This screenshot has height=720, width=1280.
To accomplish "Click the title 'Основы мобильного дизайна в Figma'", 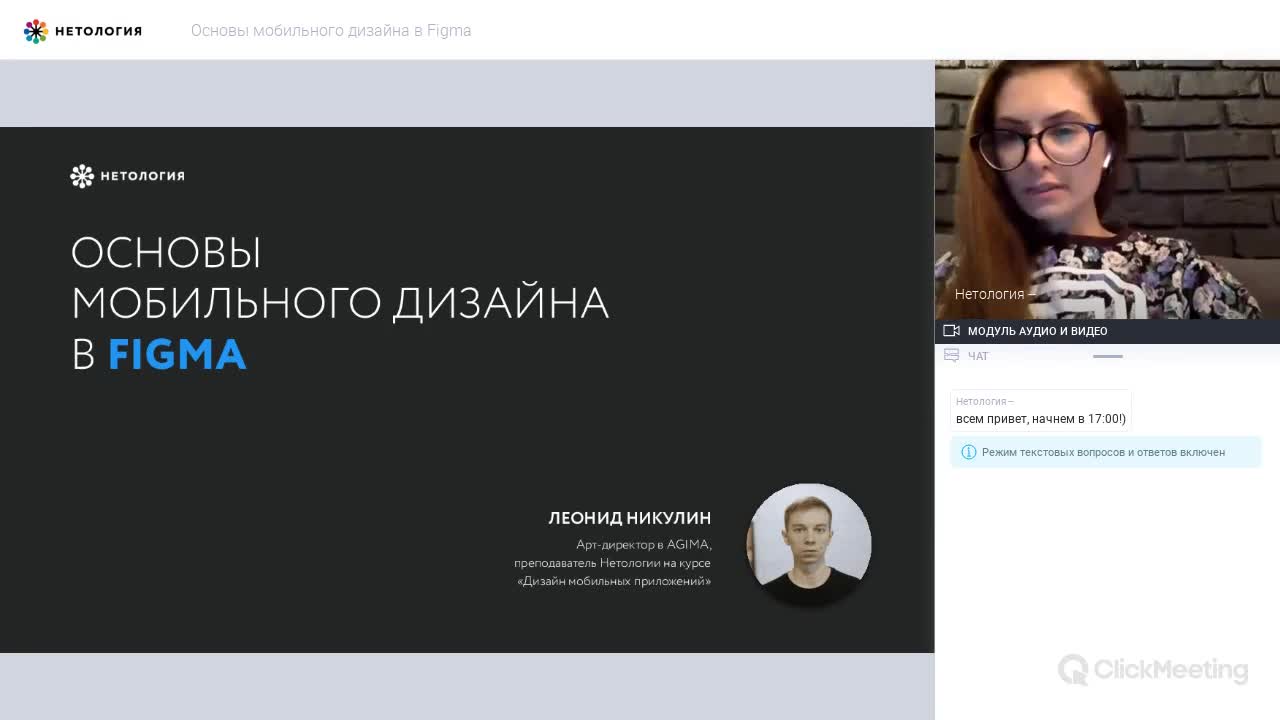I will (x=331, y=31).
